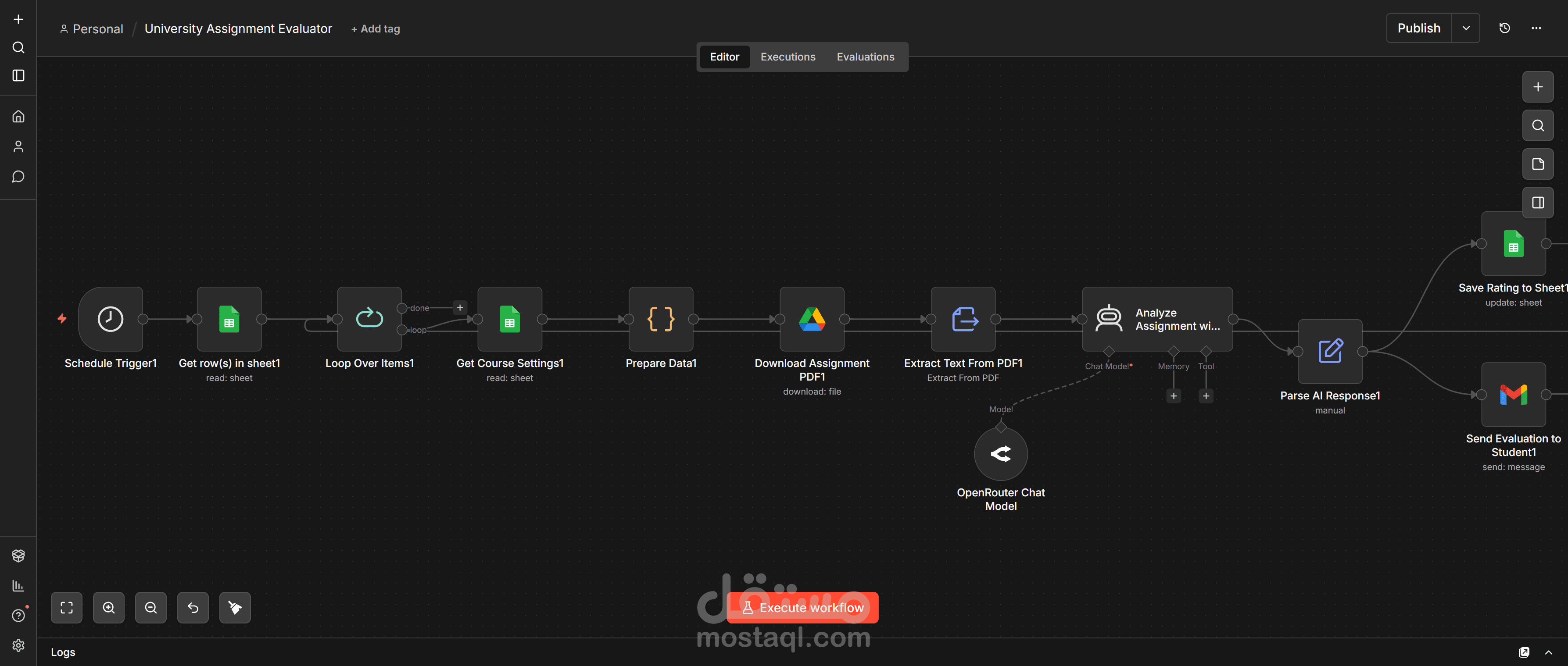
Task: Switch to the Evaluations tab
Action: point(865,57)
